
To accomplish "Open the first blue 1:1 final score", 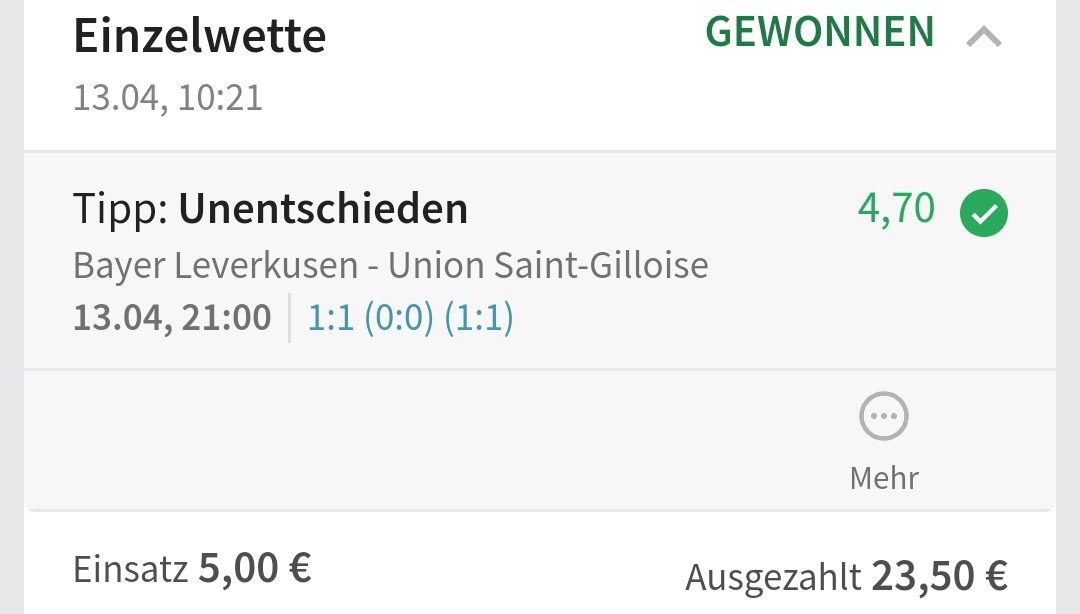I will (330, 318).
